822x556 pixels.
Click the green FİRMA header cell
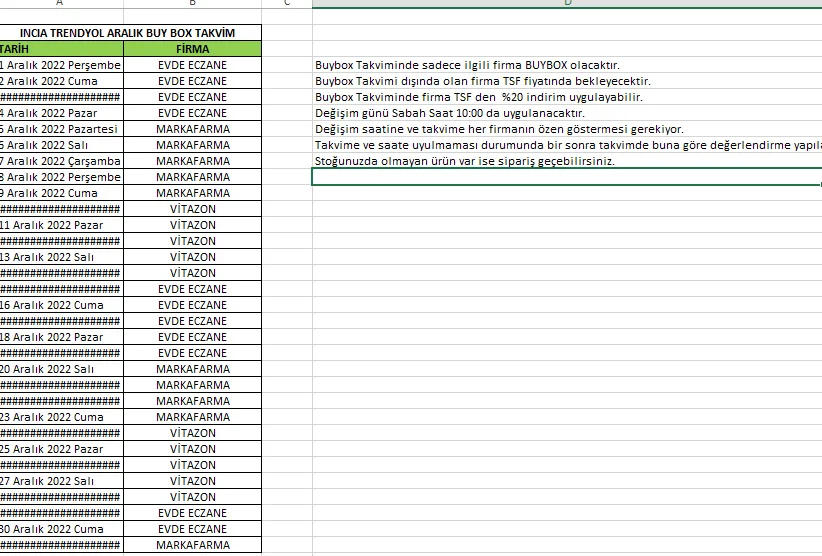(x=192, y=49)
